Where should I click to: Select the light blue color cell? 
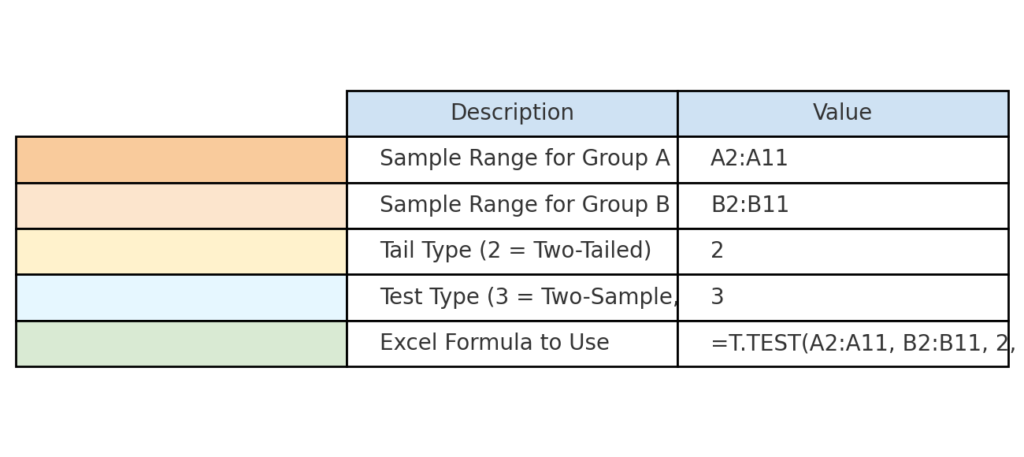(x=181, y=298)
